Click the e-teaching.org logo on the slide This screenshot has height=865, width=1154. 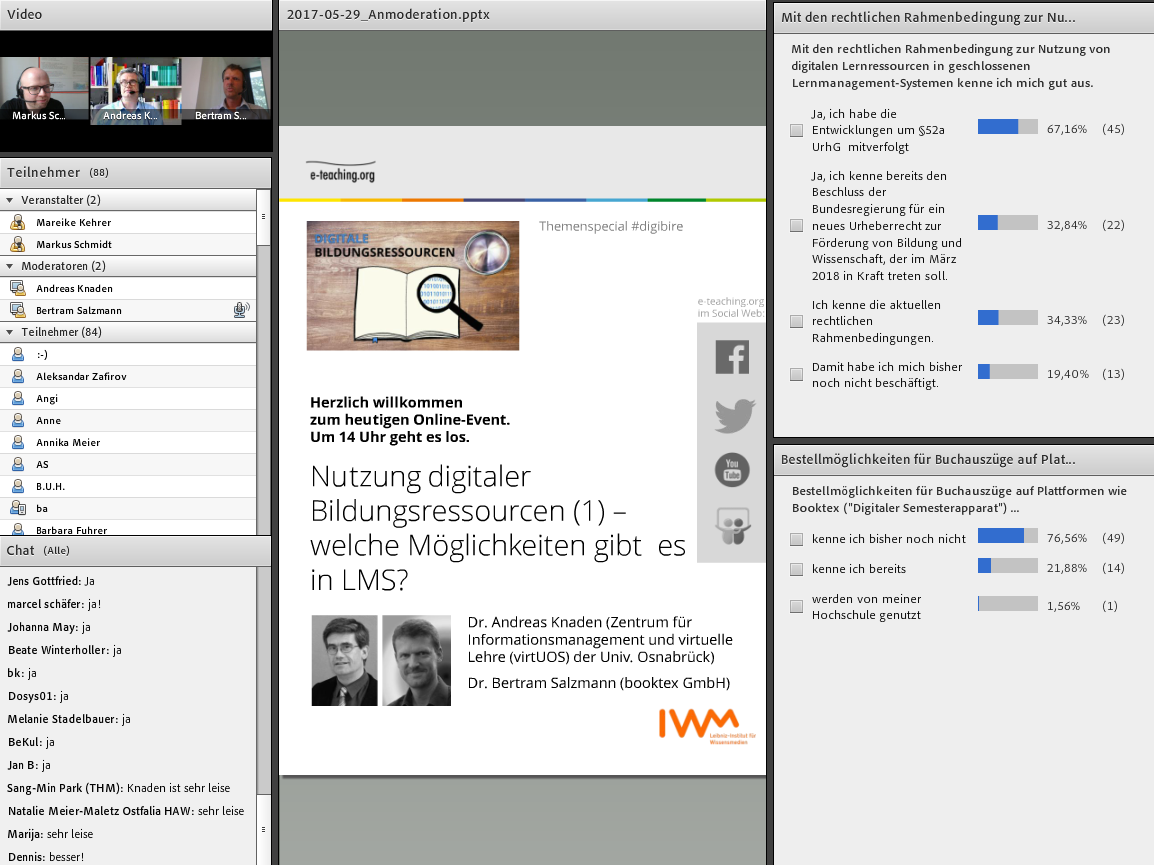click(x=341, y=172)
